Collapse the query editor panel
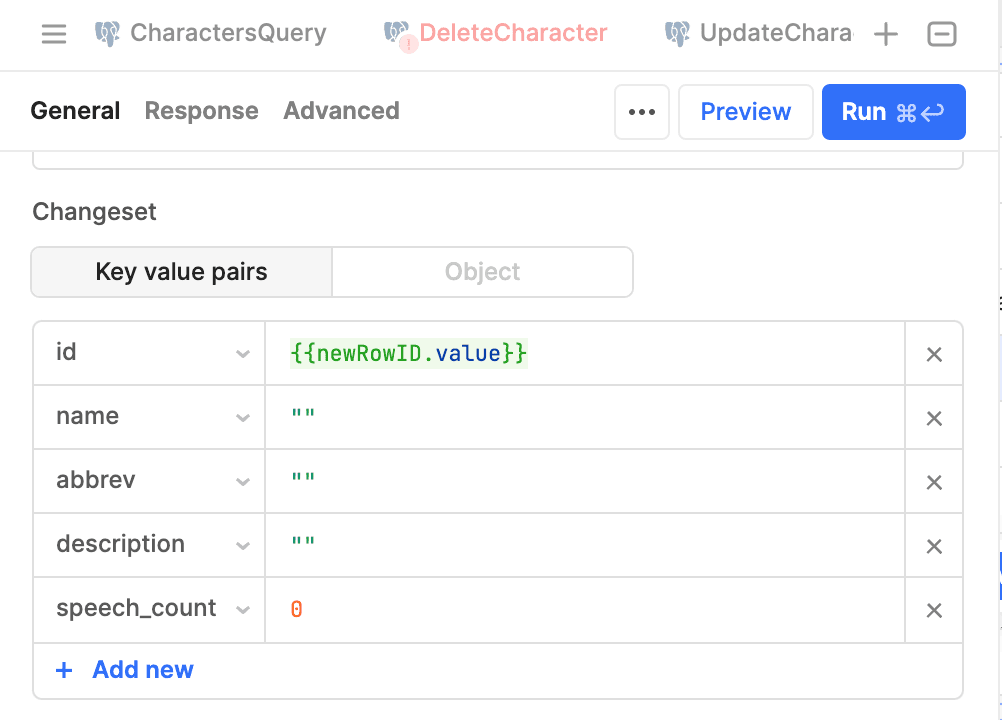 [x=941, y=34]
